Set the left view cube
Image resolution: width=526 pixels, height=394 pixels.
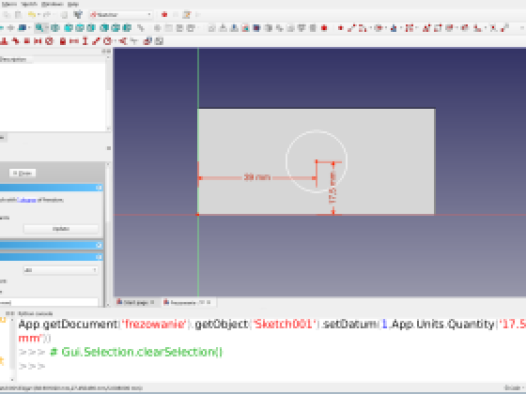pyautogui.click(x=127, y=28)
